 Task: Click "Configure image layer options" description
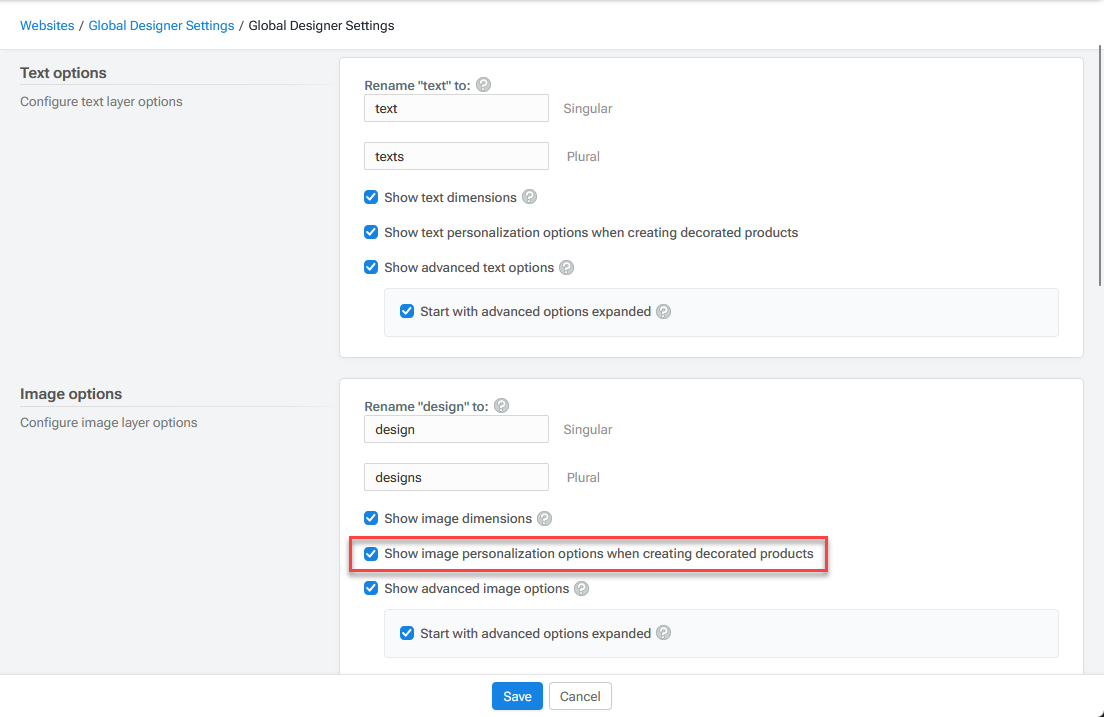point(108,423)
